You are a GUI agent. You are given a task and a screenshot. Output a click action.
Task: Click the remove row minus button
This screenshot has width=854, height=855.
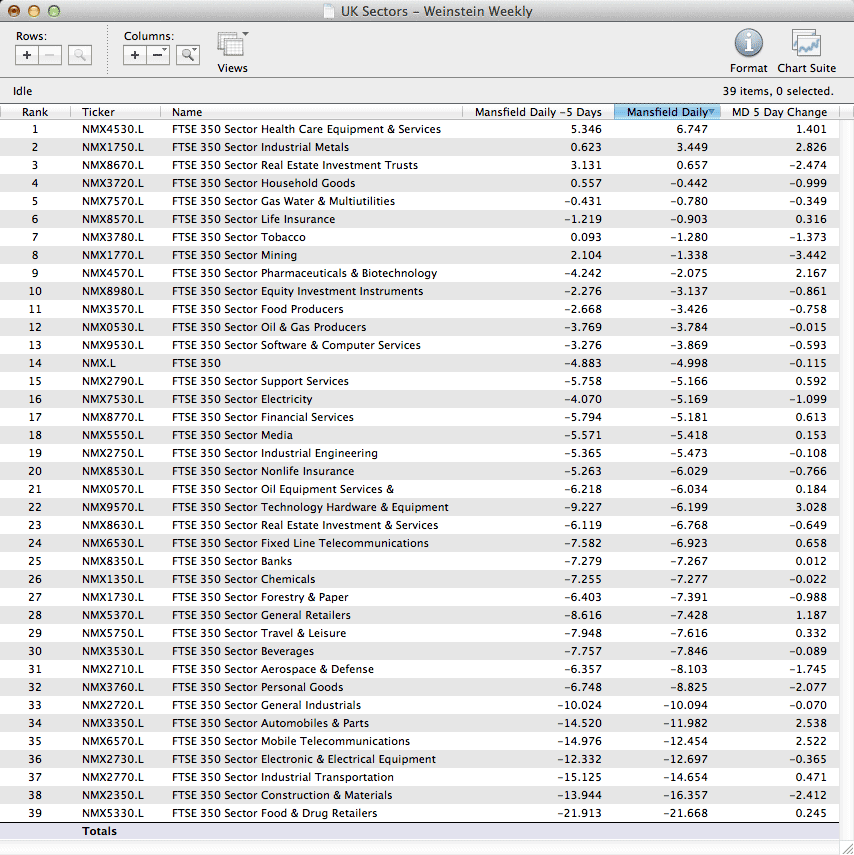point(50,56)
